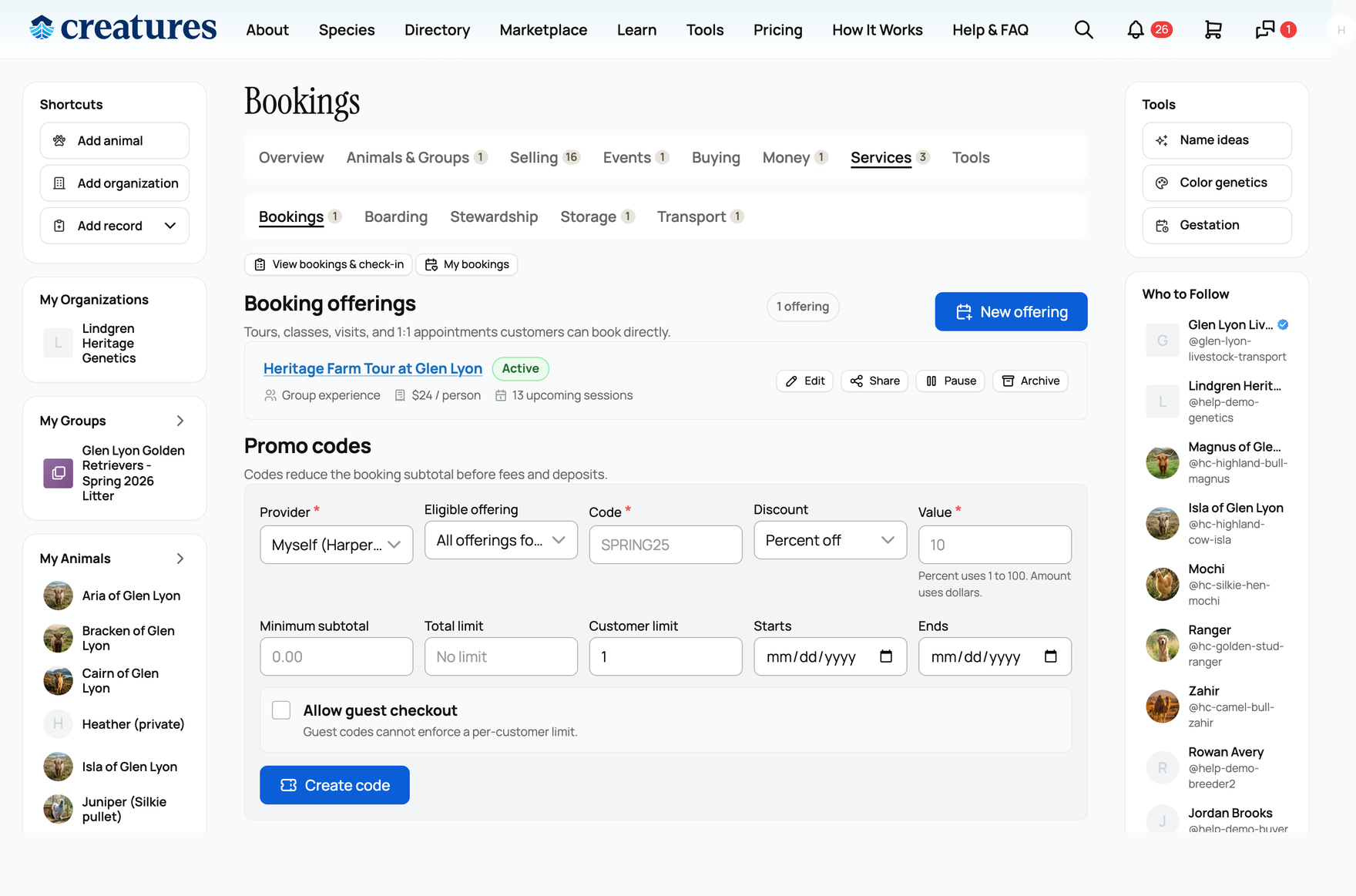This screenshot has height=896, width=1356.
Task: Switch to the Overview tab
Action: tap(291, 158)
